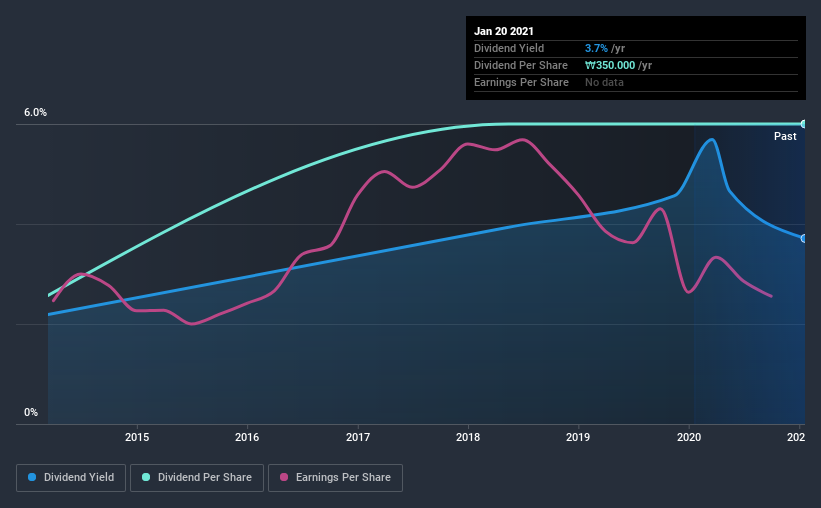Click the Dividend Per Share endpoint marker
The width and height of the screenshot is (821, 508).
[803, 124]
